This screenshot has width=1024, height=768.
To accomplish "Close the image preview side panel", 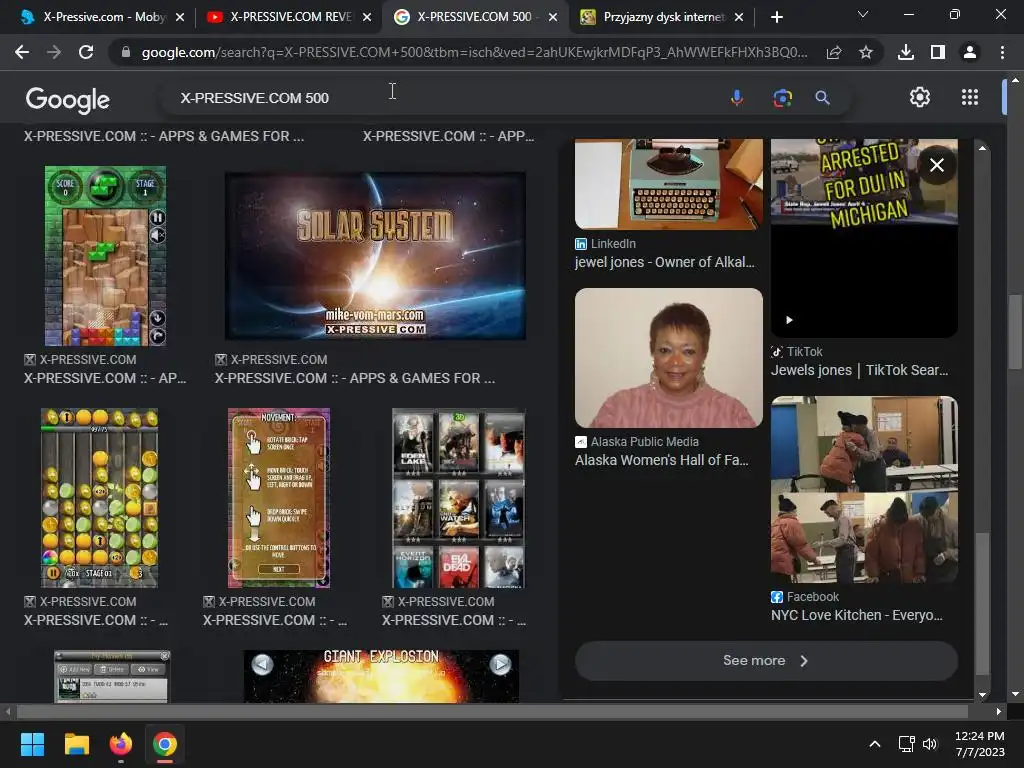I will (x=936, y=165).
